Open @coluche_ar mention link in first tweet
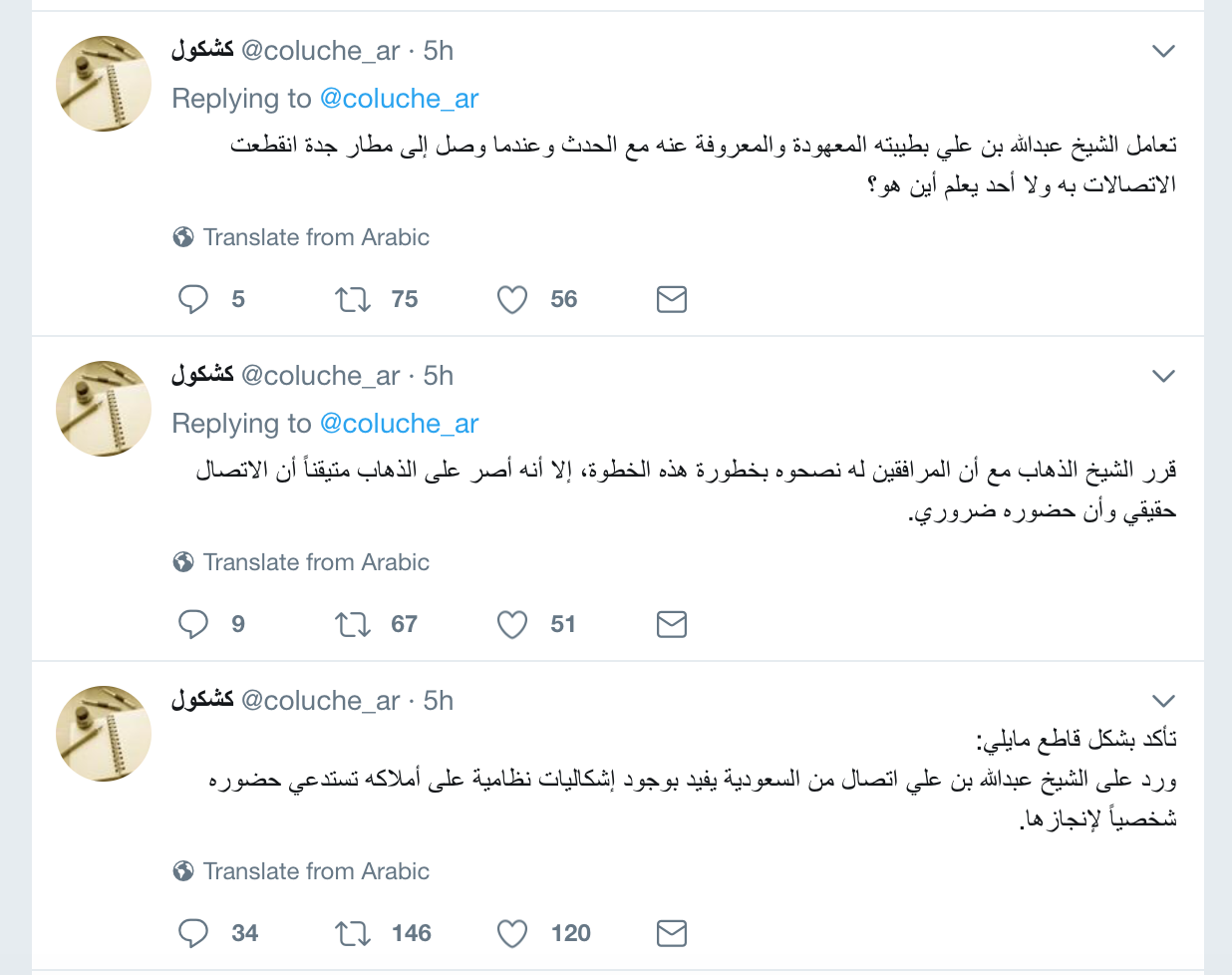The image size is (1232, 975). pos(399,99)
